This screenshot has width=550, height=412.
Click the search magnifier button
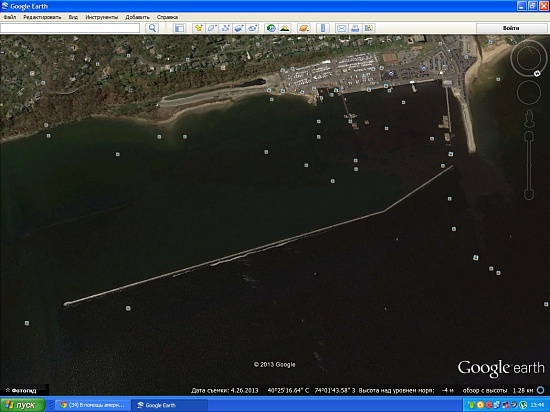[x=152, y=28]
